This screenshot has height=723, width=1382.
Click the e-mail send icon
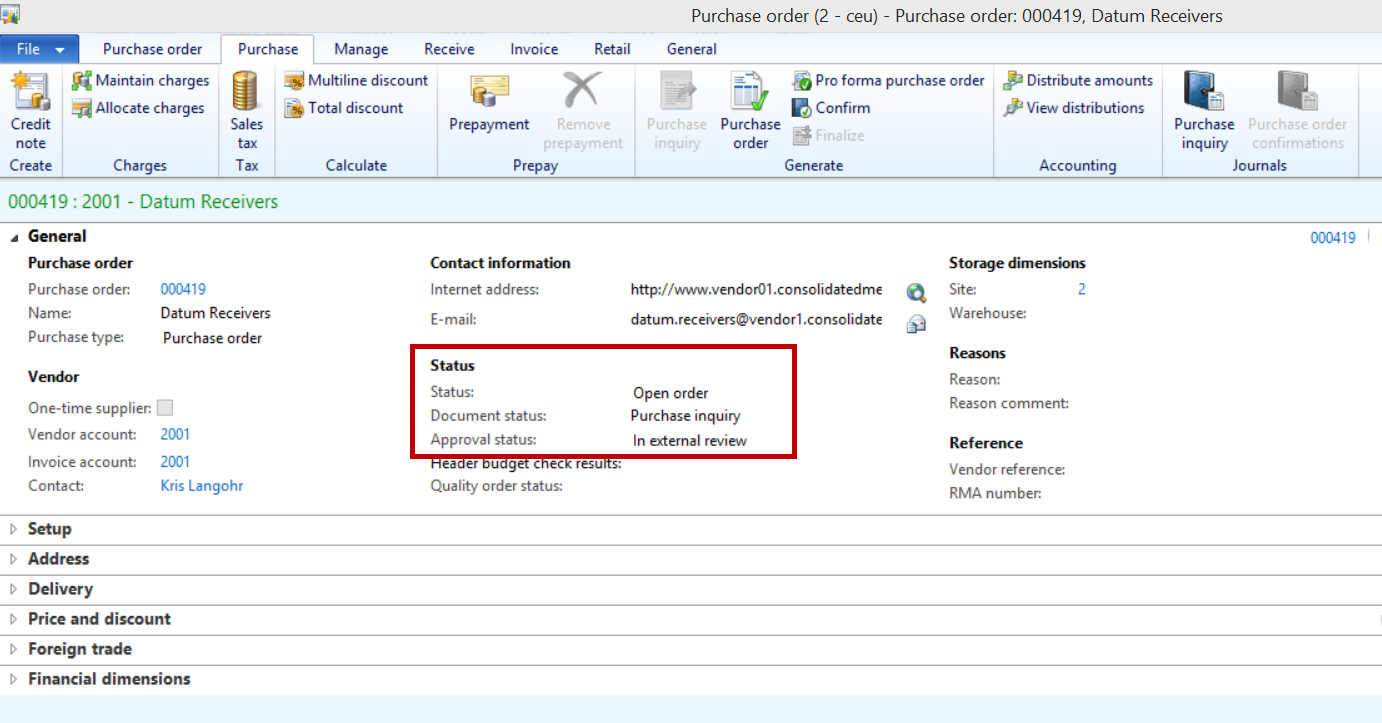(916, 323)
